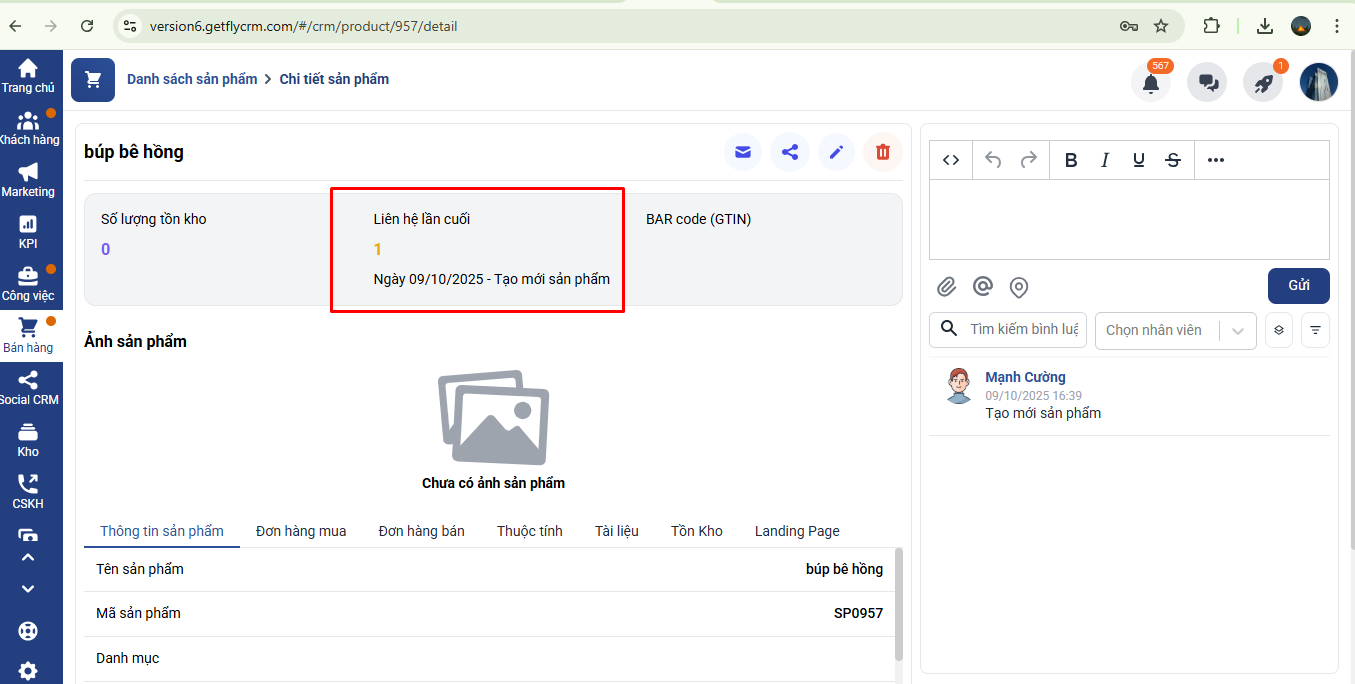Click the red delete product icon
The height and width of the screenshot is (684, 1355).
coord(882,152)
